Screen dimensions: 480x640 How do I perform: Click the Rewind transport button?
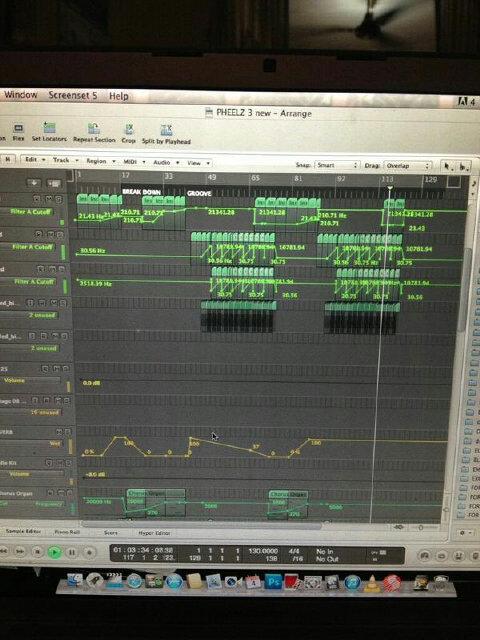pos(3,551)
